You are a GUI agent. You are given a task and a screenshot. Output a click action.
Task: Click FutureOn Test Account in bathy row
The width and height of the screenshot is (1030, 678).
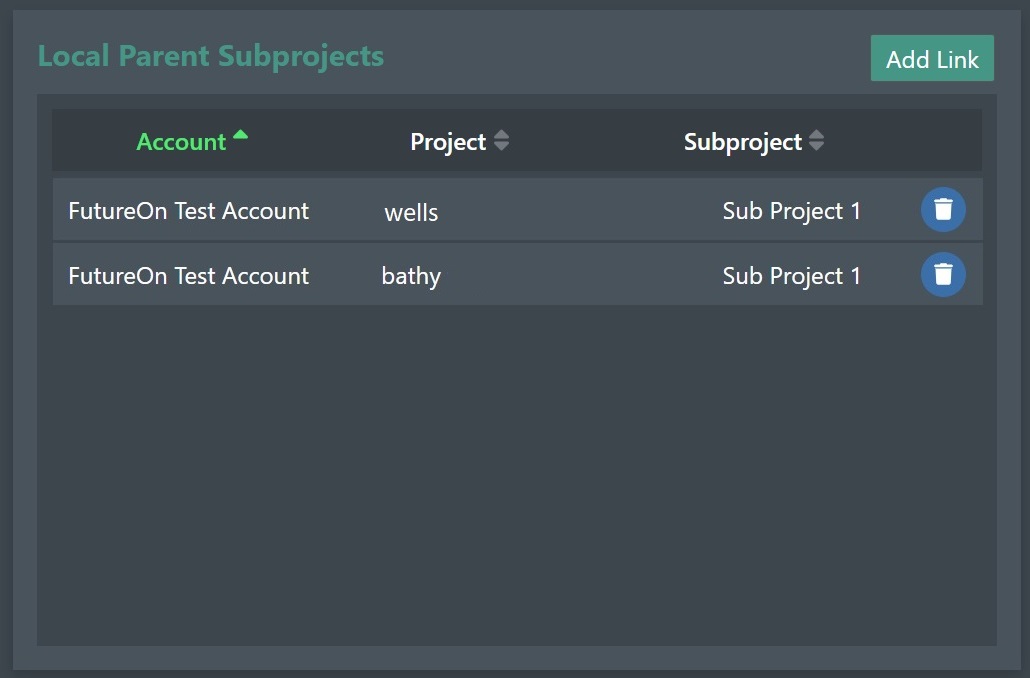(189, 276)
